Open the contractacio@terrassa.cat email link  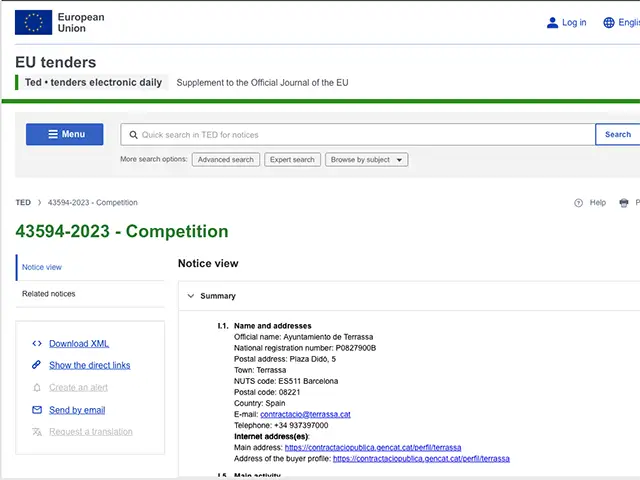point(305,414)
